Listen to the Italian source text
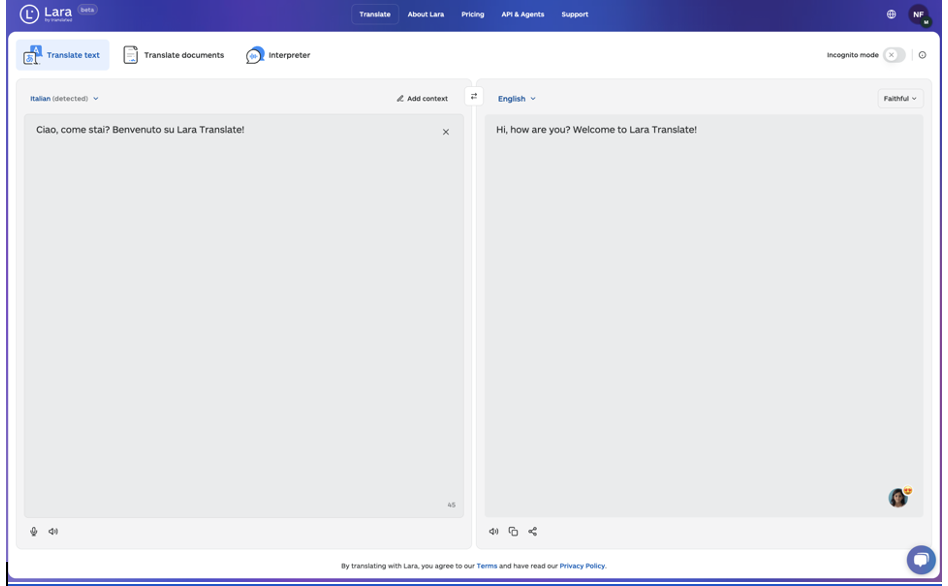 (x=53, y=532)
